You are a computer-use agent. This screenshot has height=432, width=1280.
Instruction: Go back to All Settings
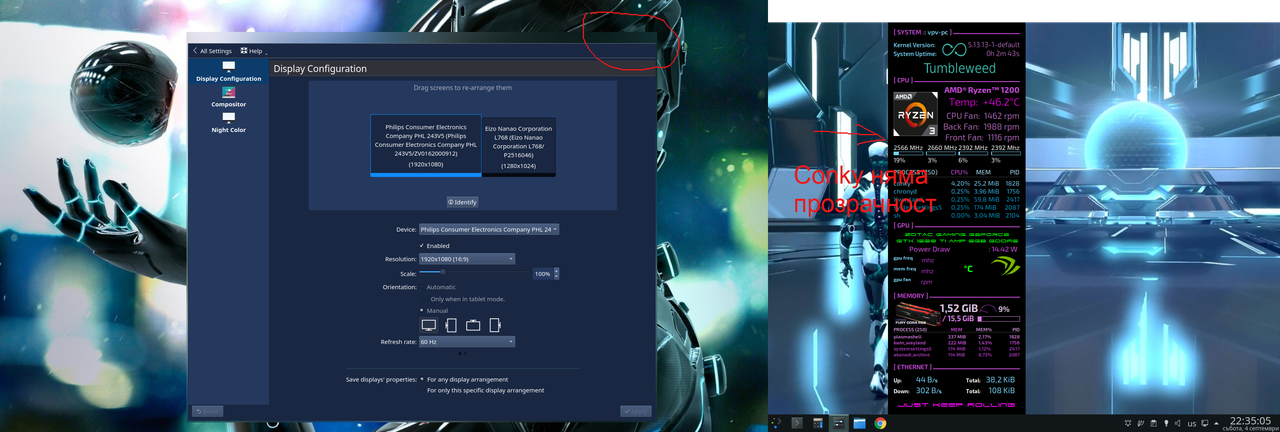coord(212,51)
